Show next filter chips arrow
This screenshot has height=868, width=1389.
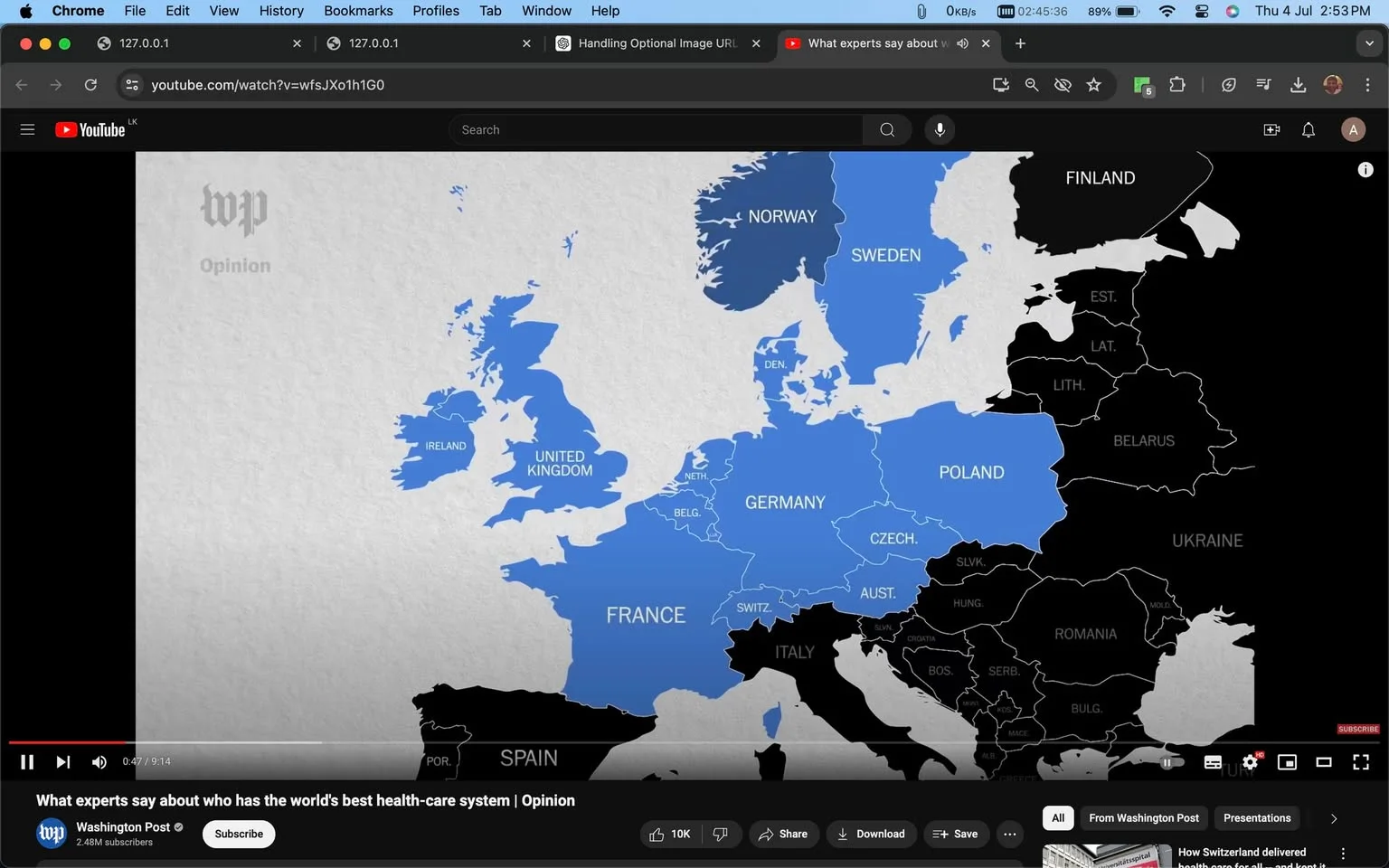1333,818
